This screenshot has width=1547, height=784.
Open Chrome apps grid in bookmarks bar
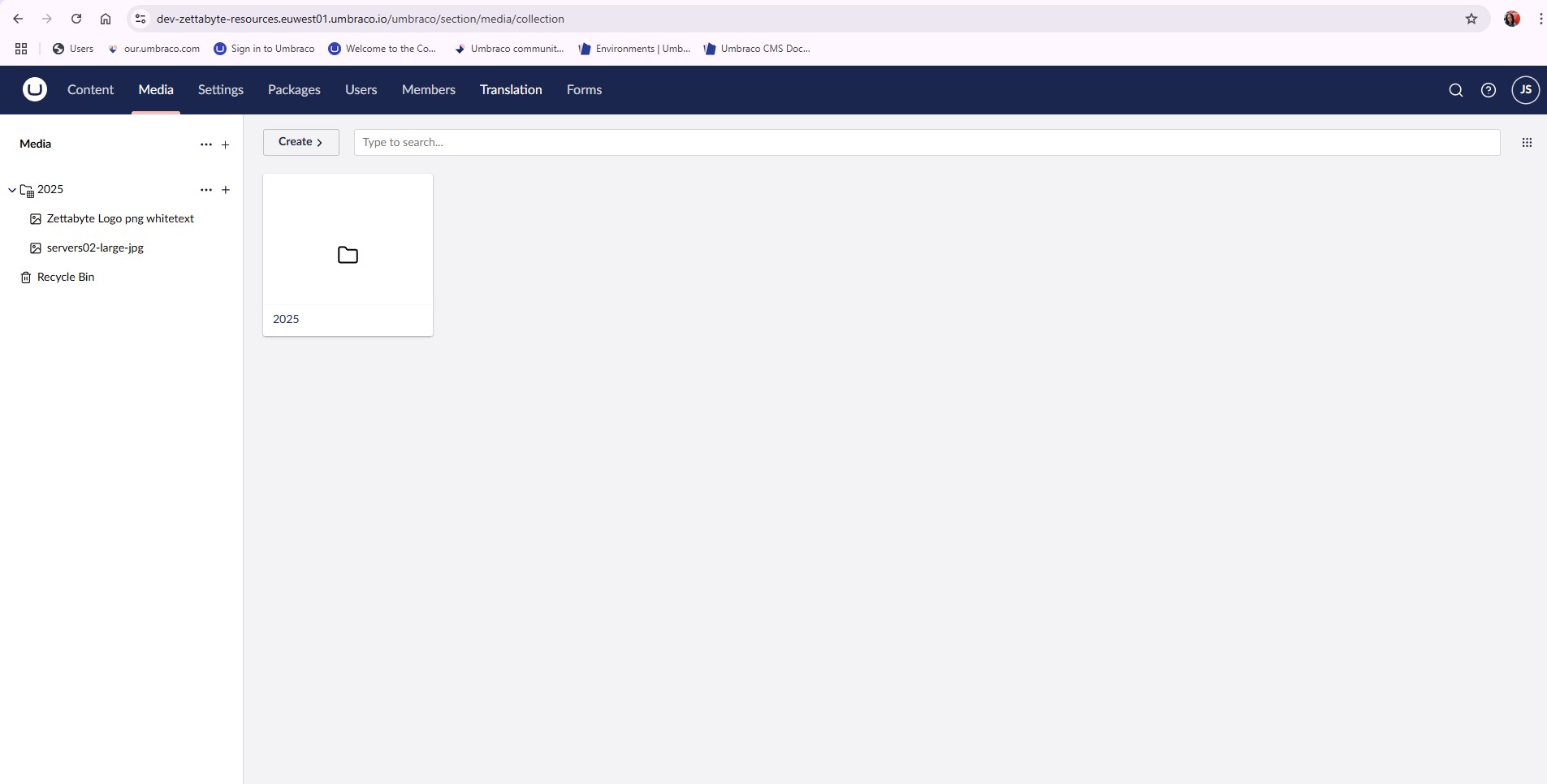21,49
